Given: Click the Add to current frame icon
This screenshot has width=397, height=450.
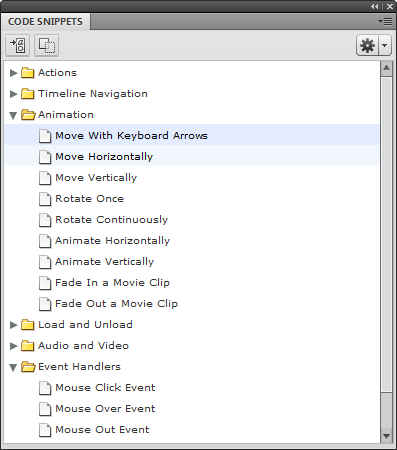Looking at the screenshot, I should (18, 45).
